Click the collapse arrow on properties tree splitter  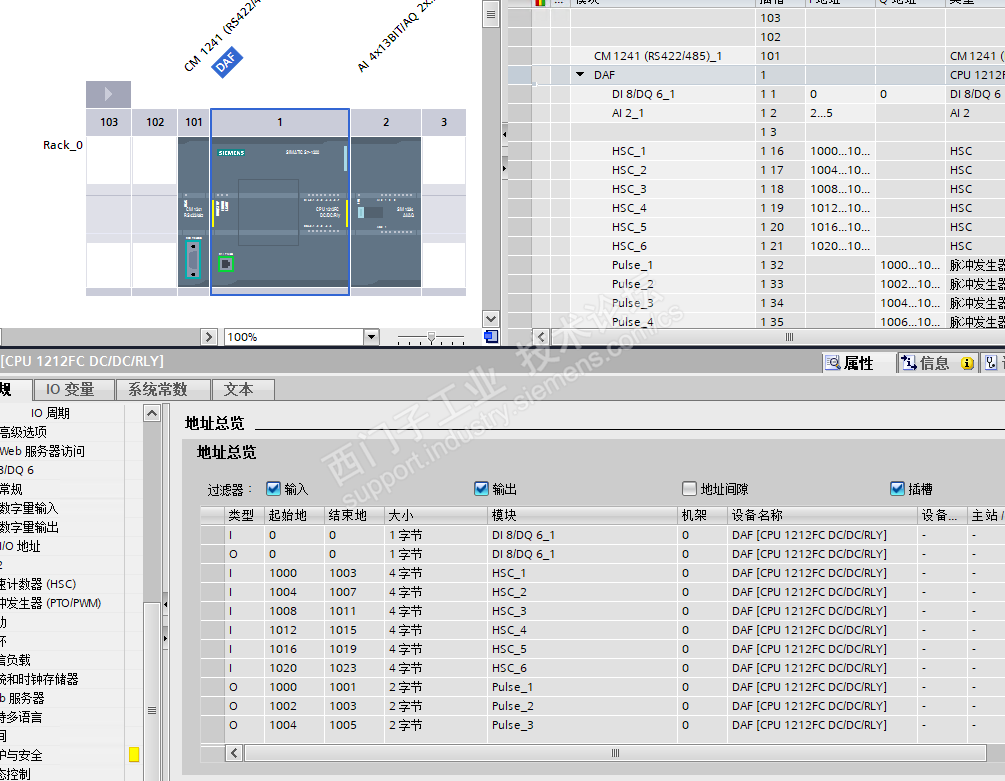click(x=165, y=604)
